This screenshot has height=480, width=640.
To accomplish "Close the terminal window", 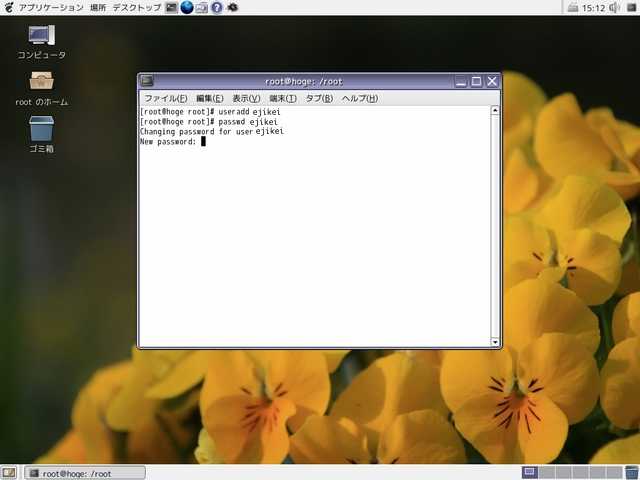I will 492,81.
